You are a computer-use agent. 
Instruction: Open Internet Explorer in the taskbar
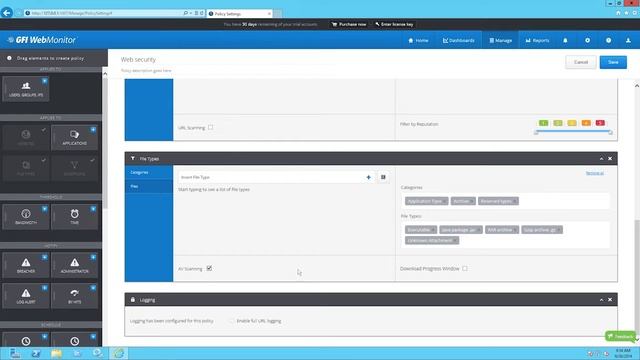[118, 353]
